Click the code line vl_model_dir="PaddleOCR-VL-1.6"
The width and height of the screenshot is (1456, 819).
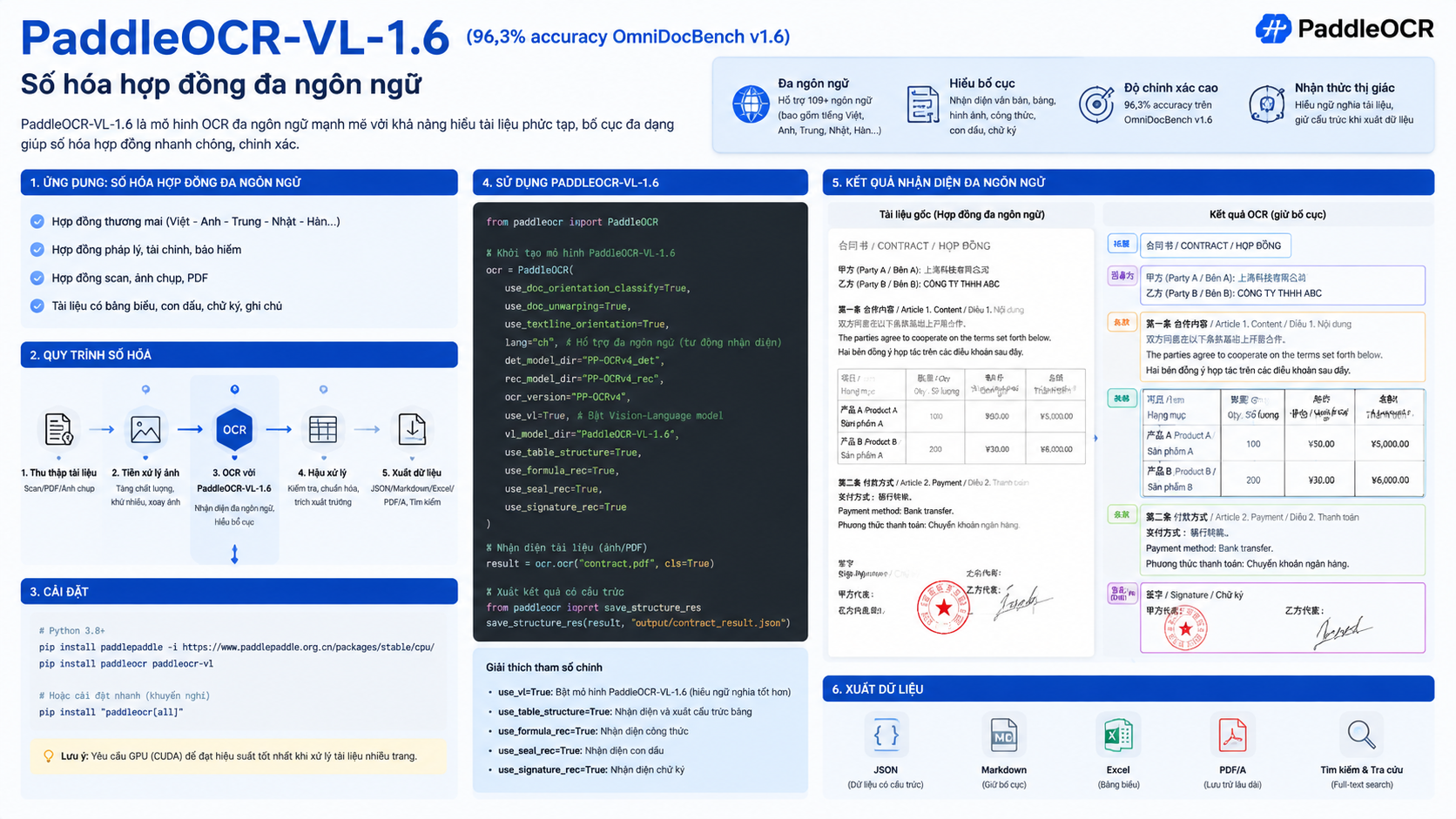591,434
